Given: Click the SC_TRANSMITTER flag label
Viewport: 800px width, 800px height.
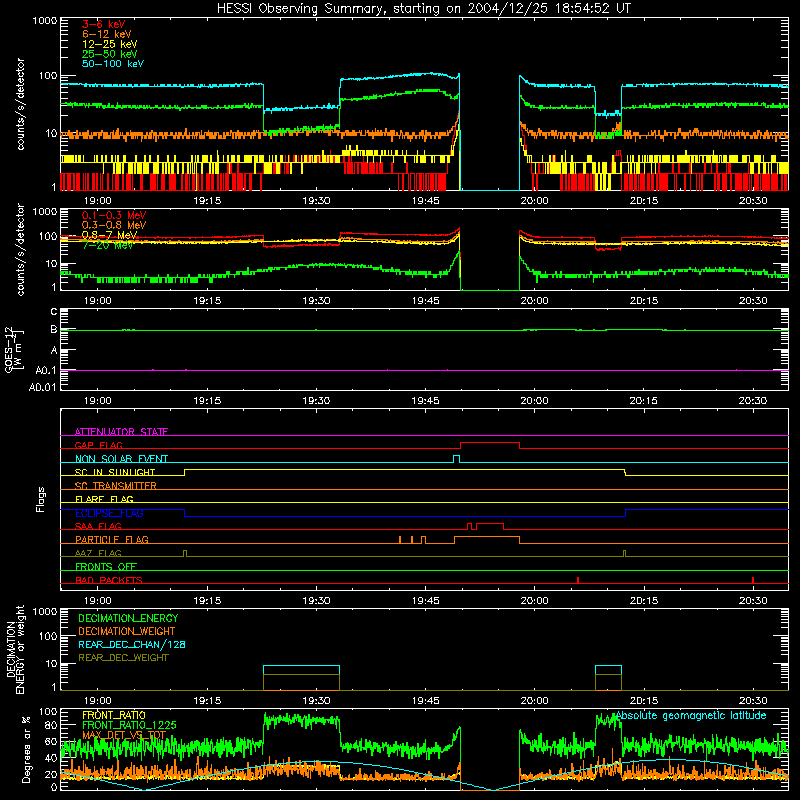Looking at the screenshot, I should tap(115, 486).
